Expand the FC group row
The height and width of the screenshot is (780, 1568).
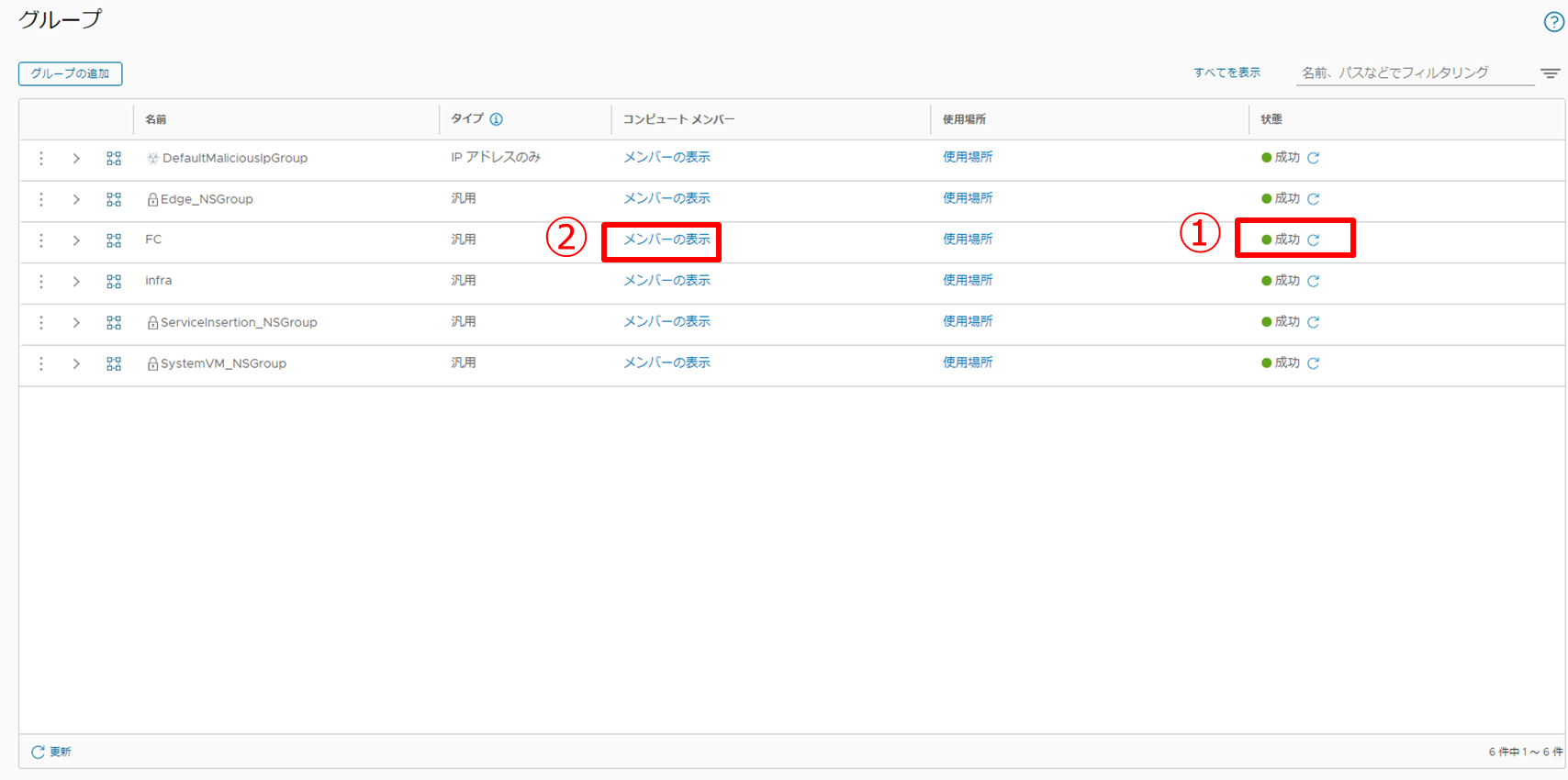76,240
